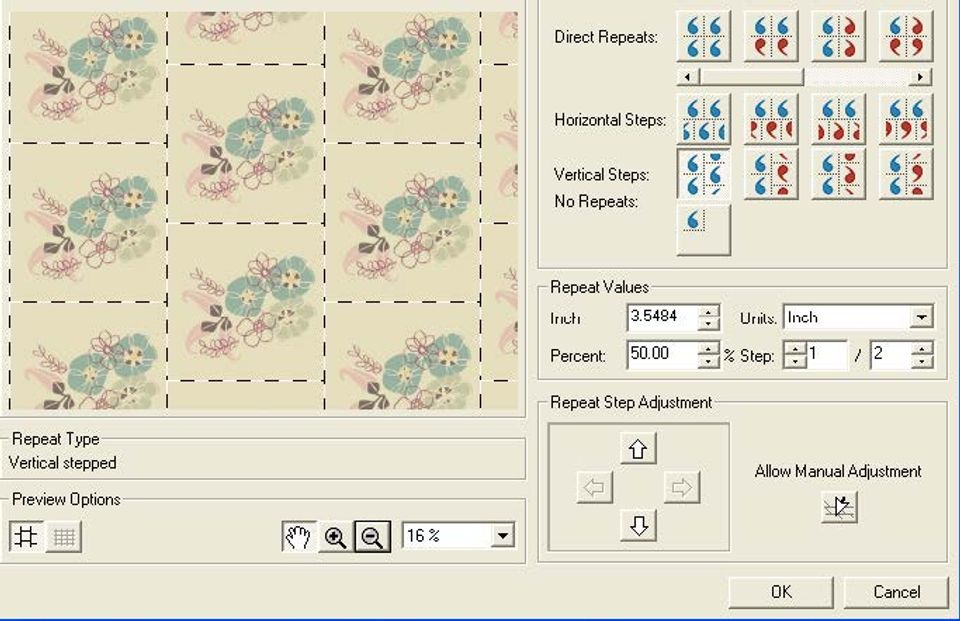Screen dimensions: 960x621
Task: Toggle the grid preview option
Action: point(64,537)
